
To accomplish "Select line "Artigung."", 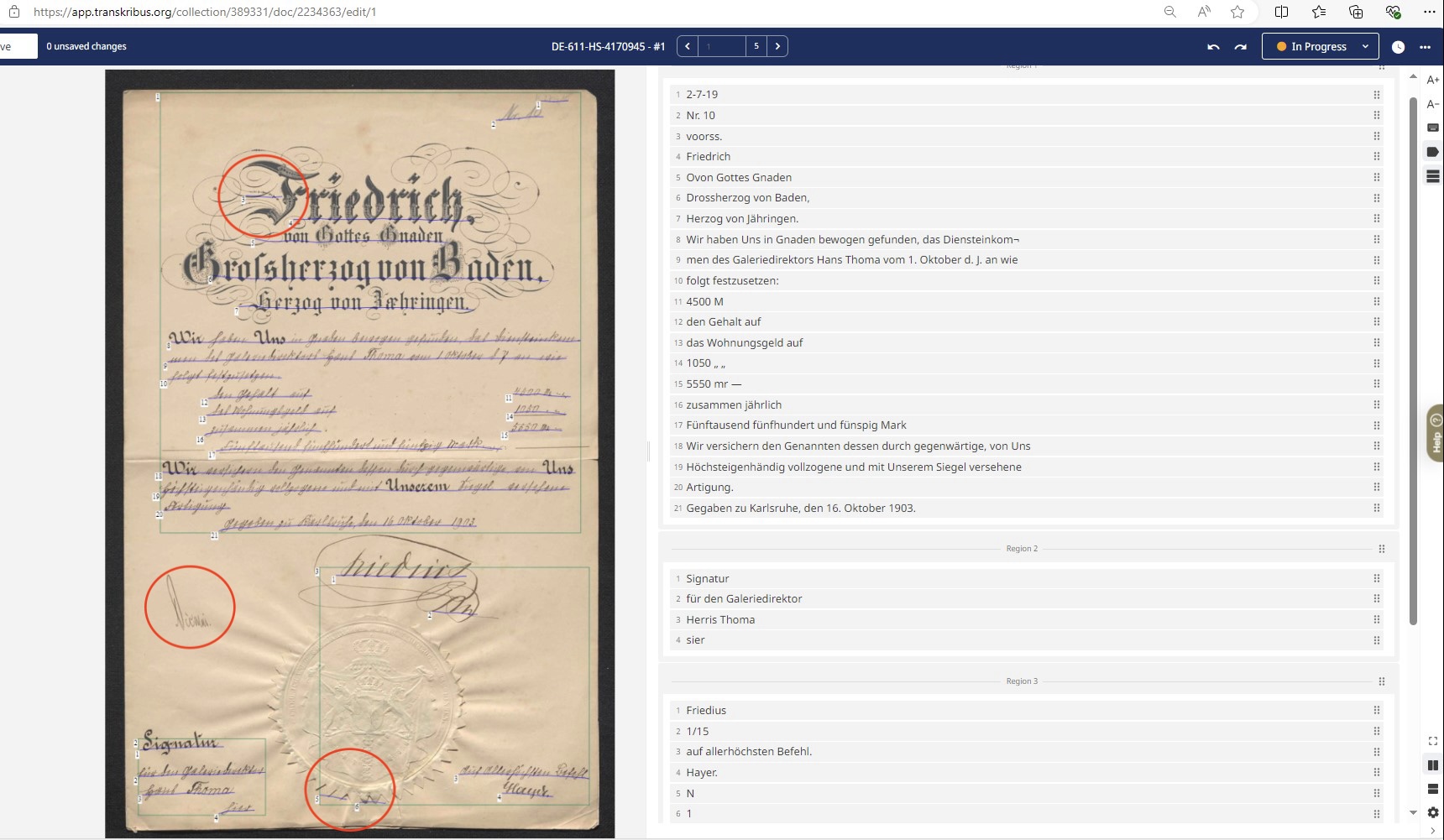I will point(1026,488).
